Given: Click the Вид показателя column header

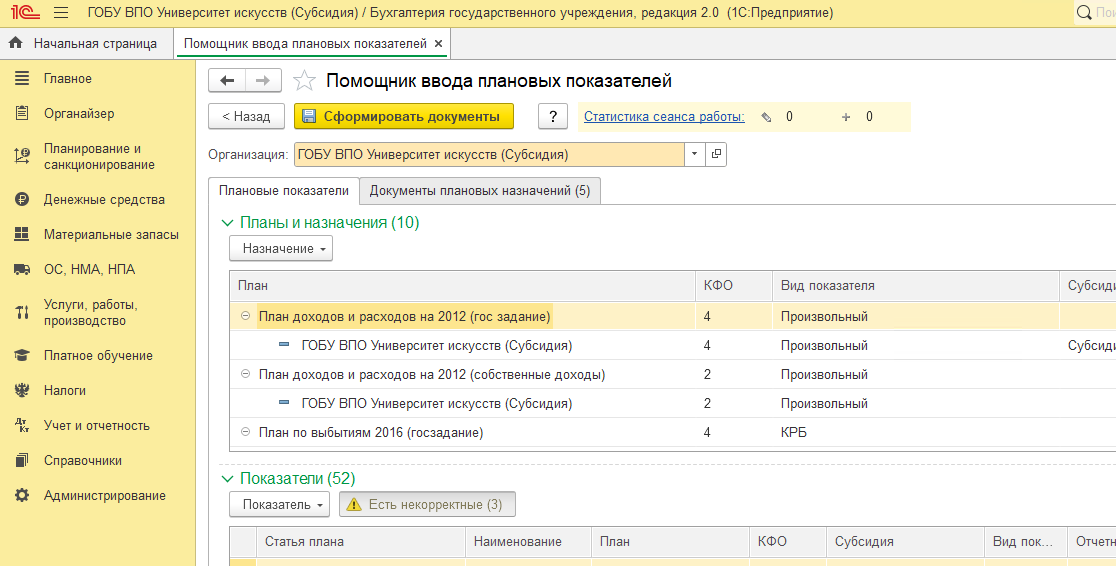Looking at the screenshot, I should coord(915,285).
